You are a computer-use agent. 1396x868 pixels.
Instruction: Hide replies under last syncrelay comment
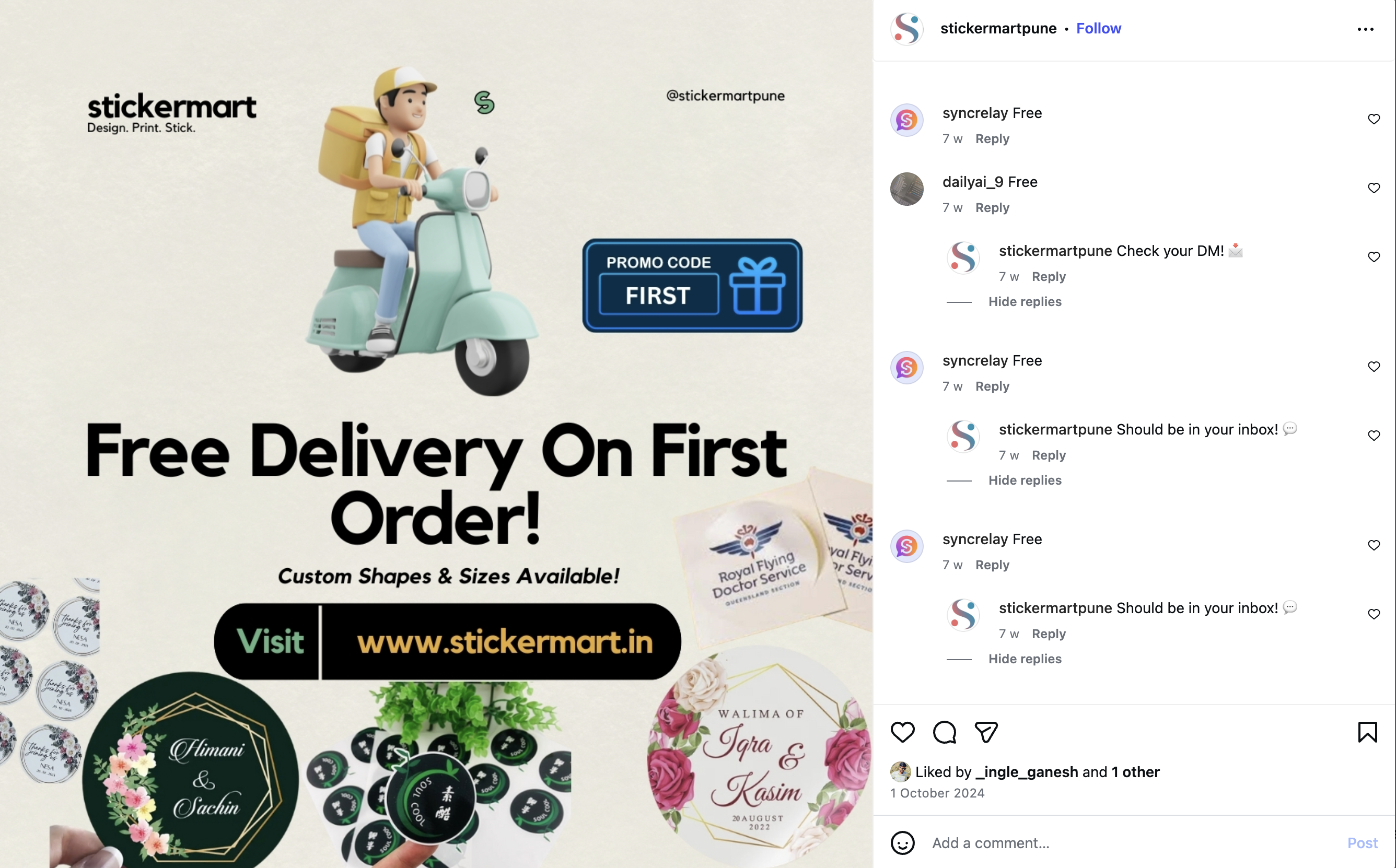click(x=1025, y=659)
